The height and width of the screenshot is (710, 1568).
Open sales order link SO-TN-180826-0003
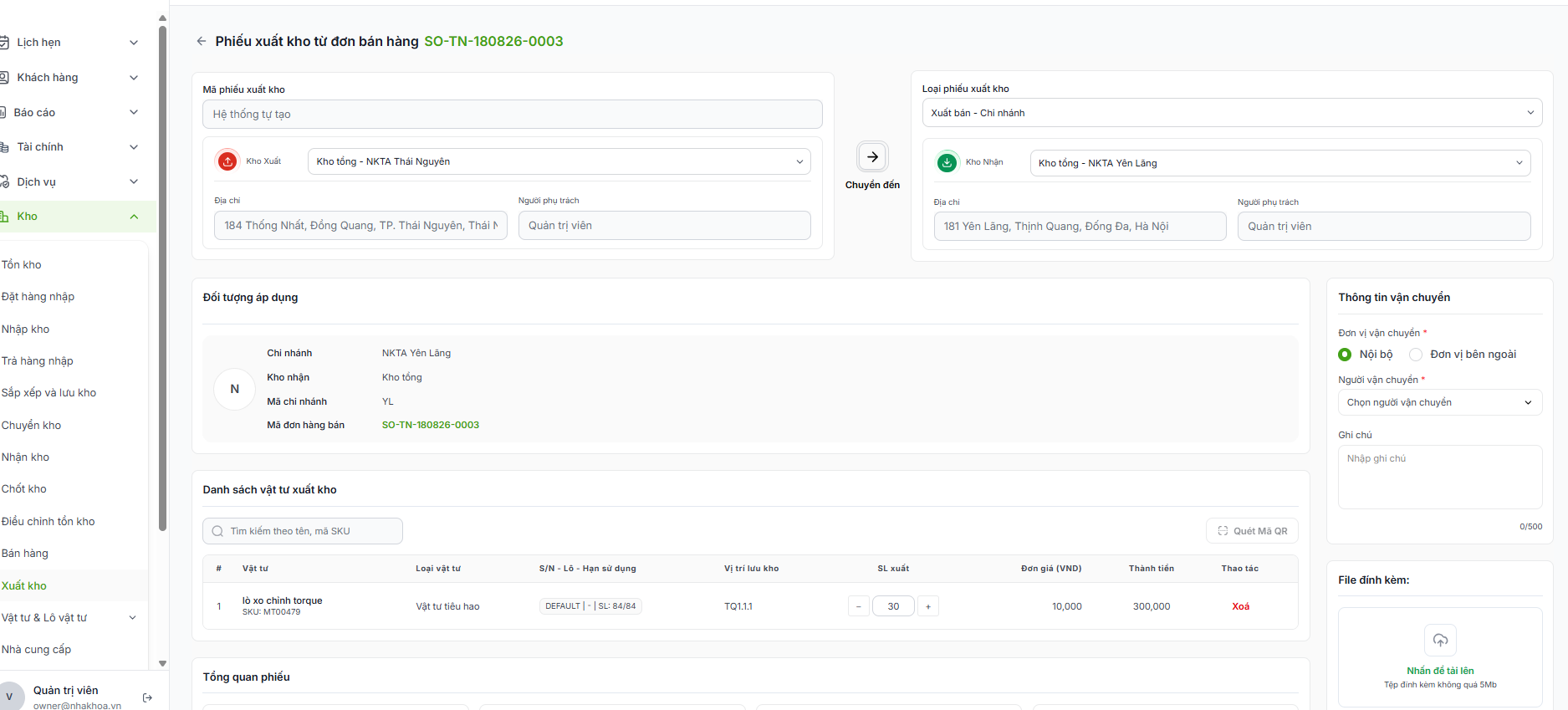[430, 425]
